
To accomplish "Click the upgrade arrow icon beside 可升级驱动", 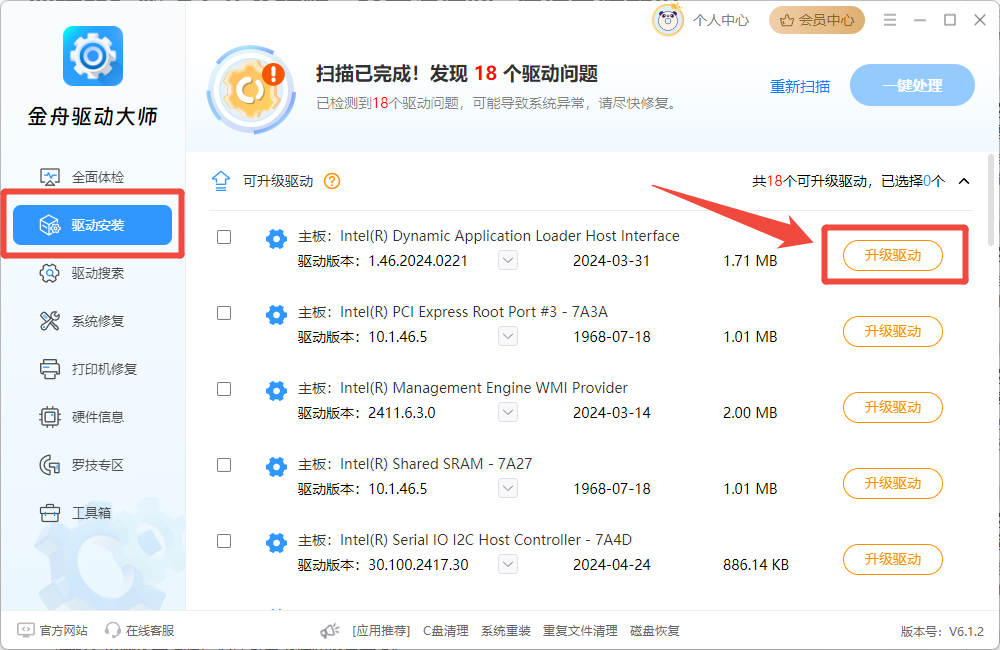I will [x=221, y=181].
